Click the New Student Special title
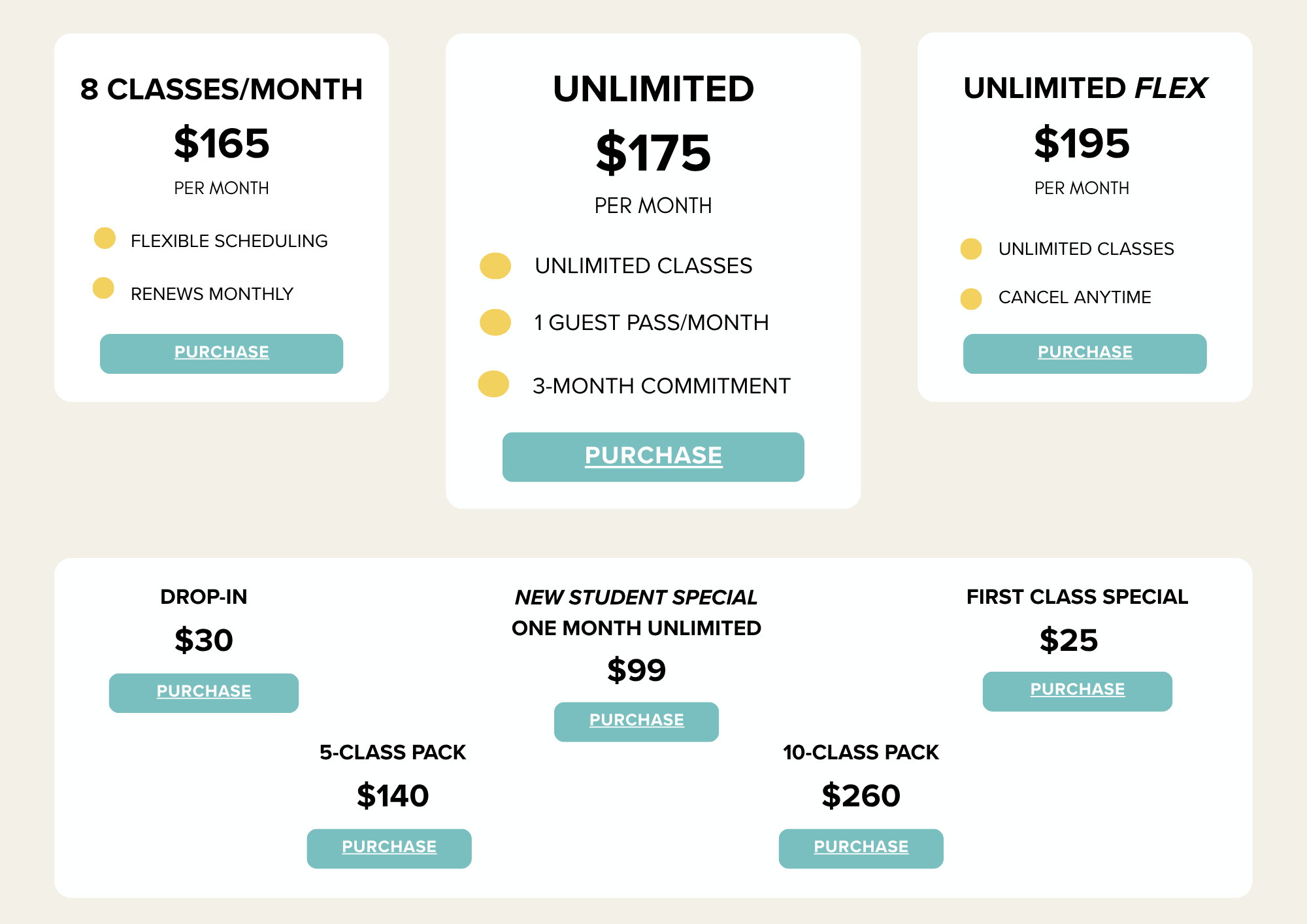The height and width of the screenshot is (924, 1307). [x=636, y=597]
